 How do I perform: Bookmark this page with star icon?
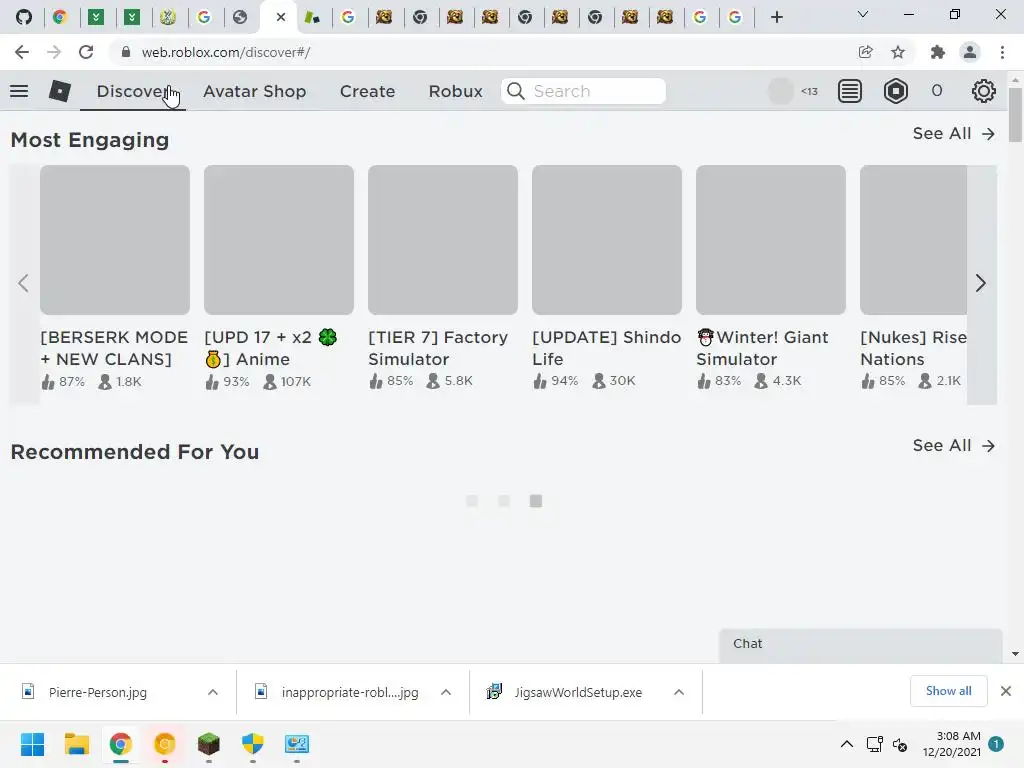coord(898,52)
